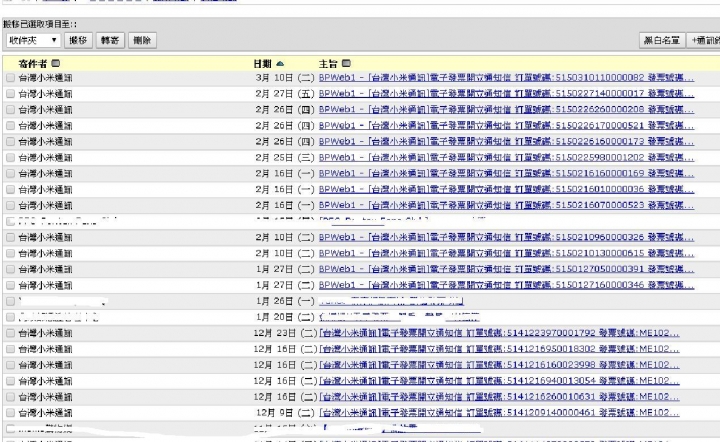
Task: Tick the checkbox for the 12月 23日 message
Action: 10,333
